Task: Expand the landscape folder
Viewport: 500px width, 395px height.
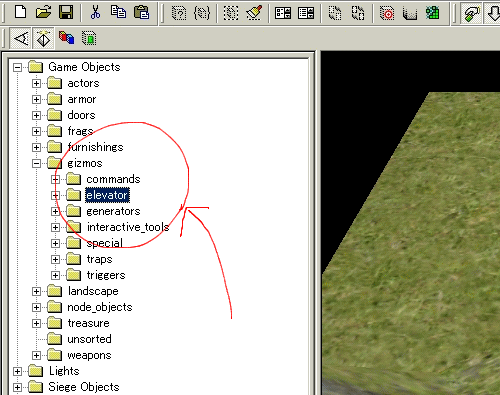Action: [x=36, y=291]
